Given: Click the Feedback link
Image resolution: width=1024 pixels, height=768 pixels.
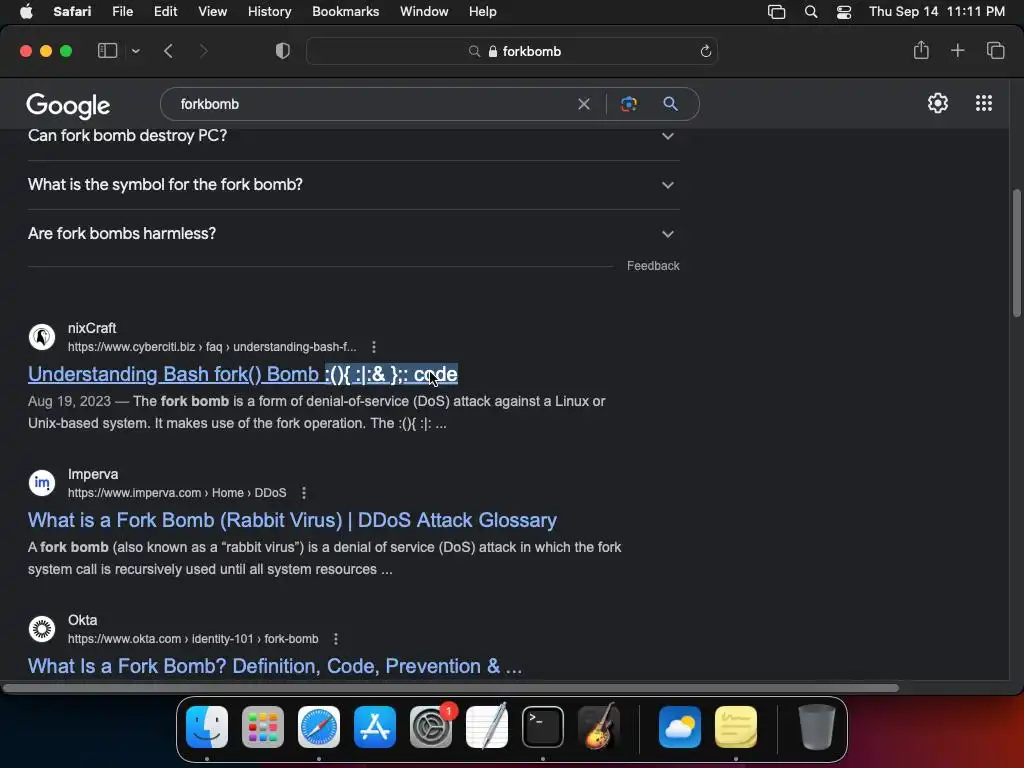Looking at the screenshot, I should click(653, 266).
